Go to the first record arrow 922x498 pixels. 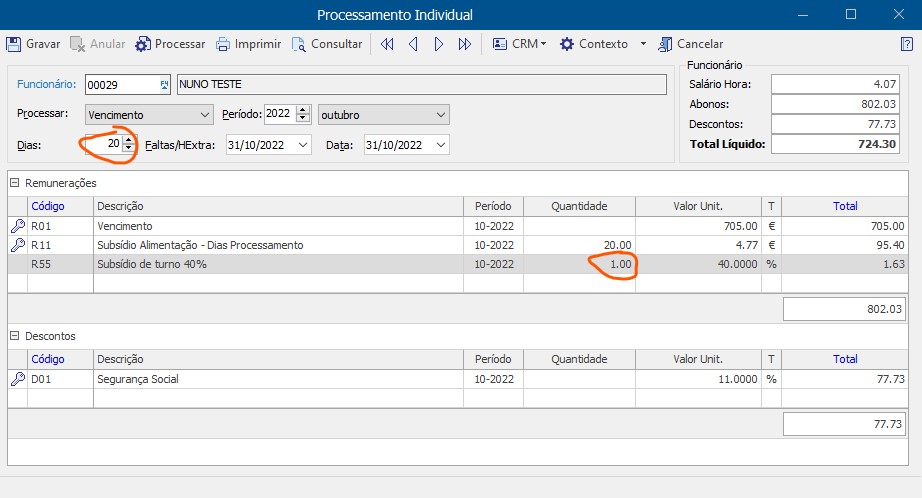(387, 44)
